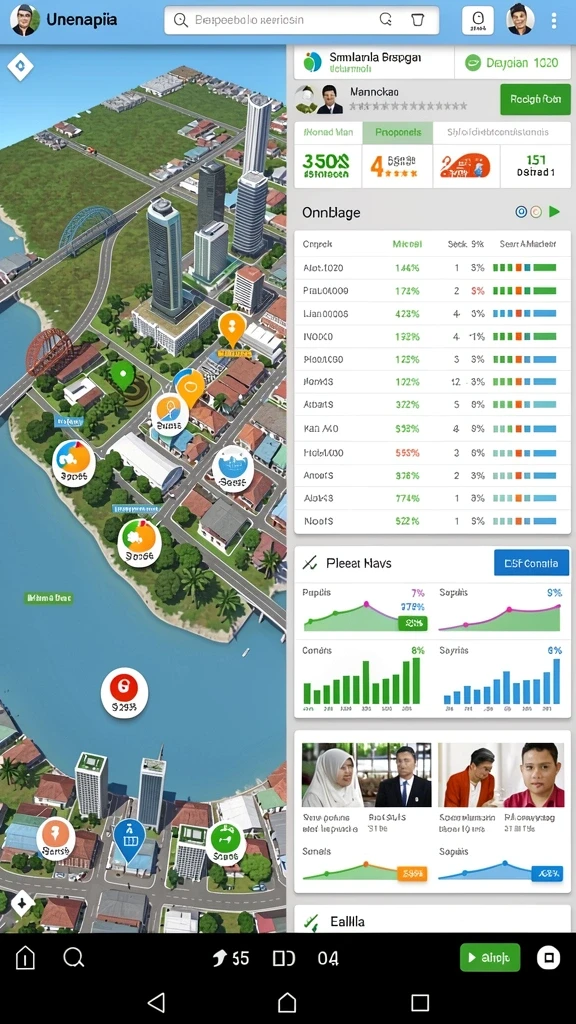The height and width of the screenshot is (1024, 576).
Task: Tap the trash icon in the search bar
Action: coord(417,20)
